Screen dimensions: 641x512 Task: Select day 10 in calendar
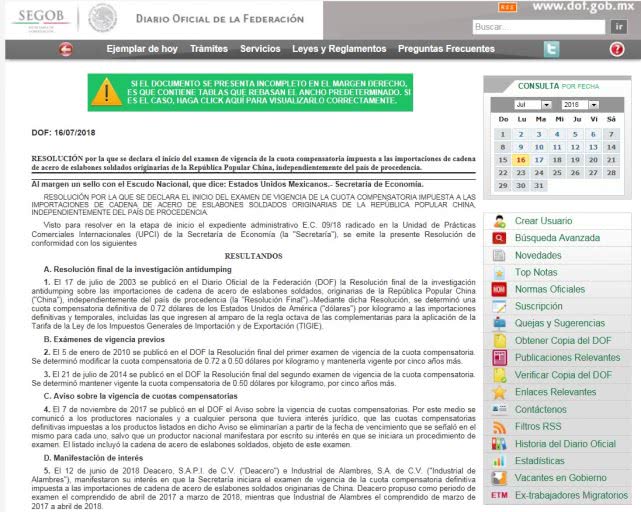pyautogui.click(x=539, y=147)
